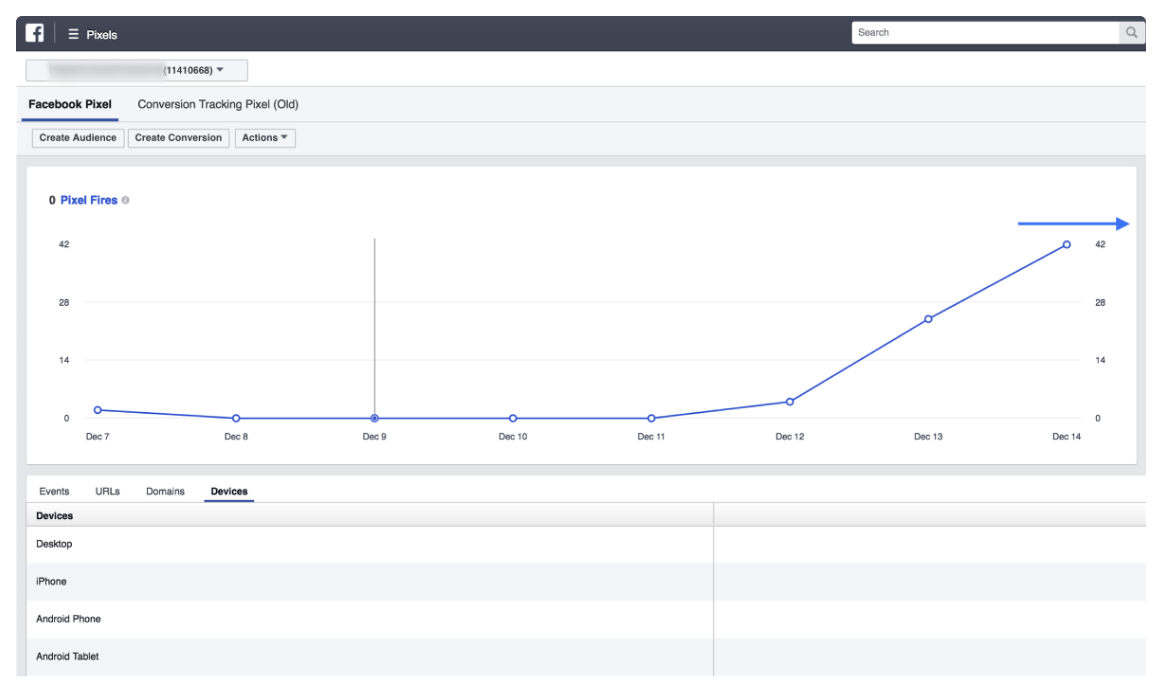Click the info icon next to Pixel Fires

pos(125,200)
